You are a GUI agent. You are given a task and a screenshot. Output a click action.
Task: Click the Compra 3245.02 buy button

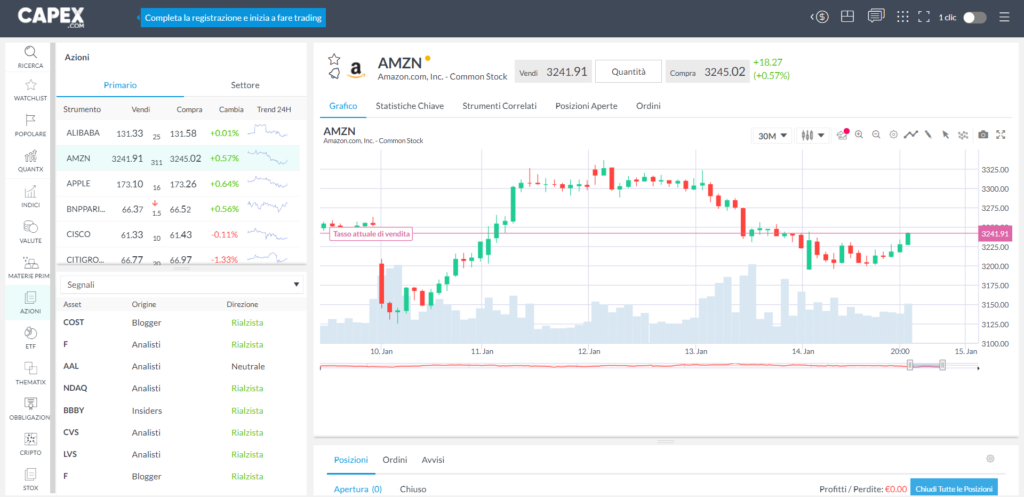[707, 72]
